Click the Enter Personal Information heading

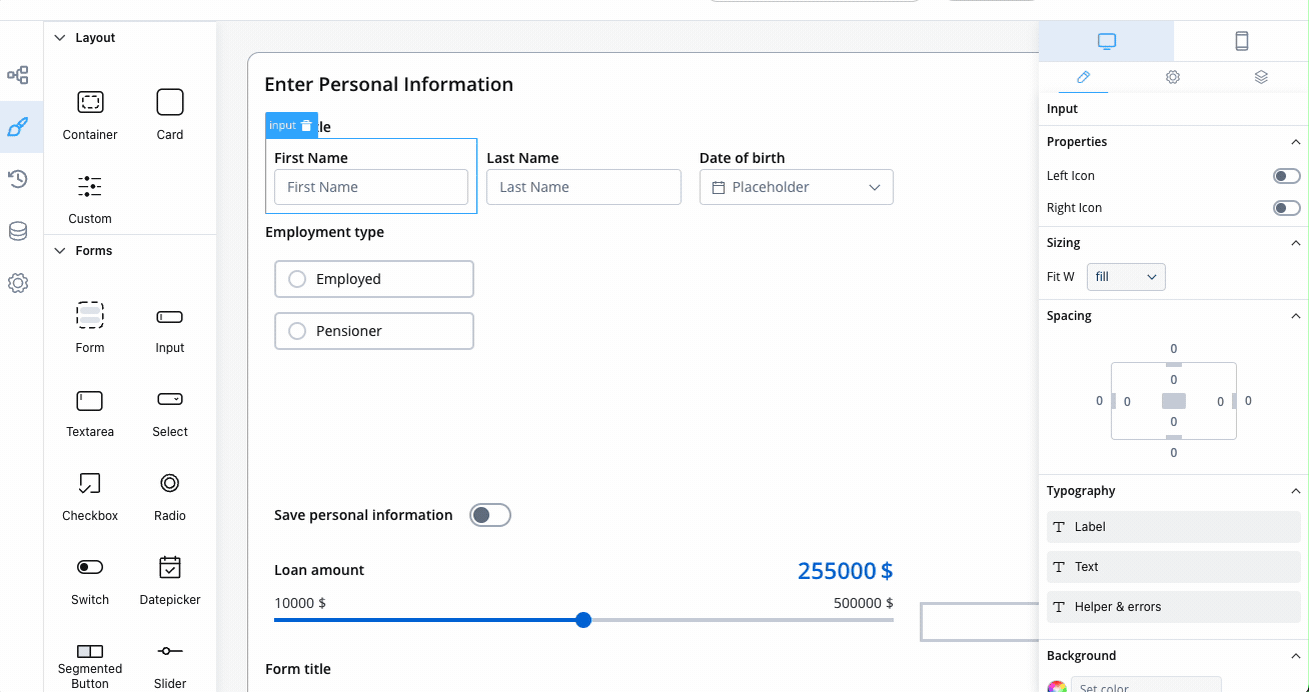[389, 85]
